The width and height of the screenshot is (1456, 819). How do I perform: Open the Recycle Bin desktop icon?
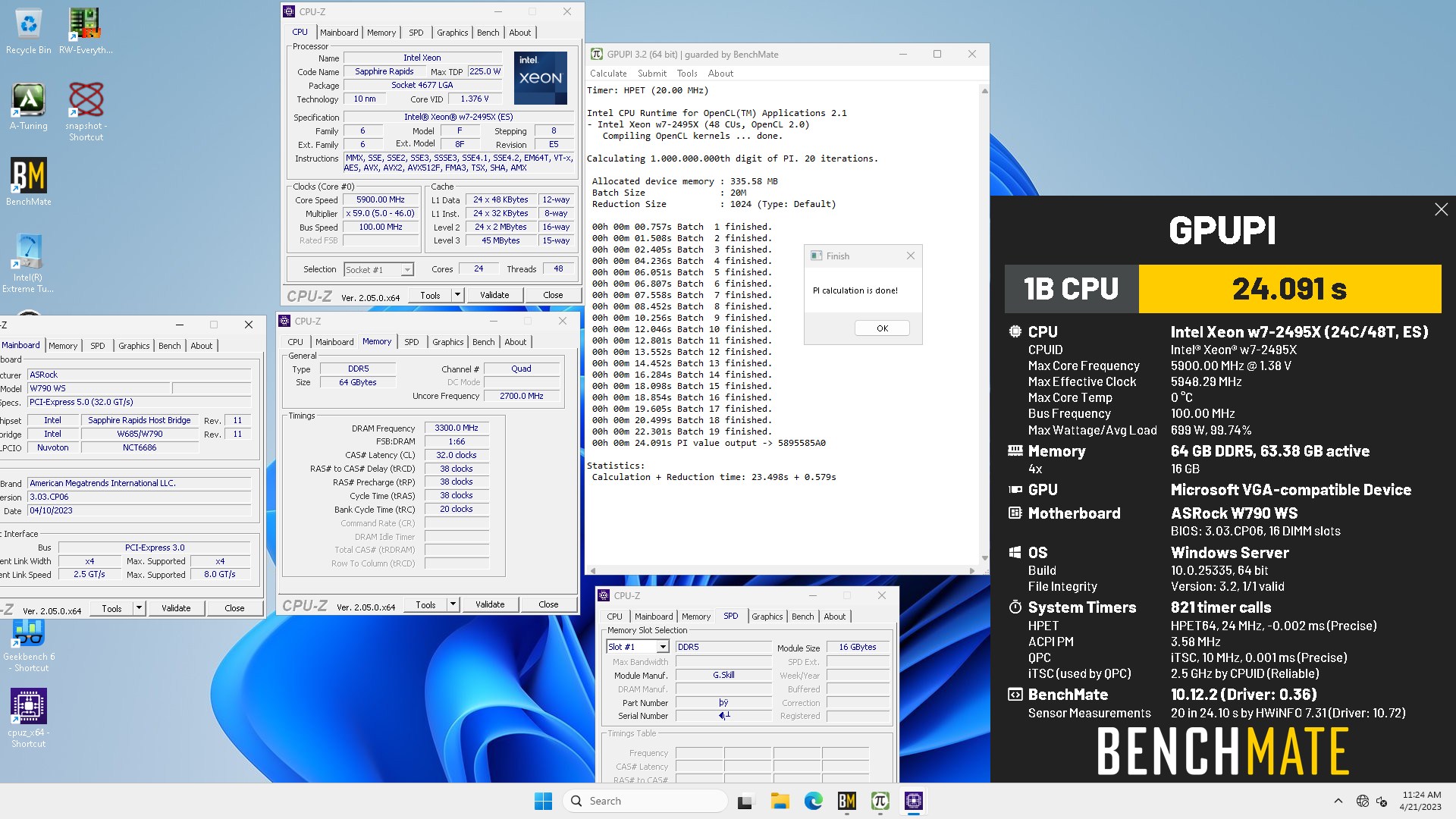pyautogui.click(x=29, y=30)
